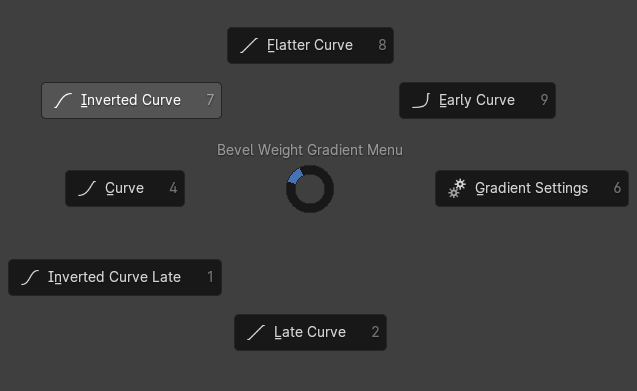Click the Inverted Curve Late icon

(x=30, y=278)
